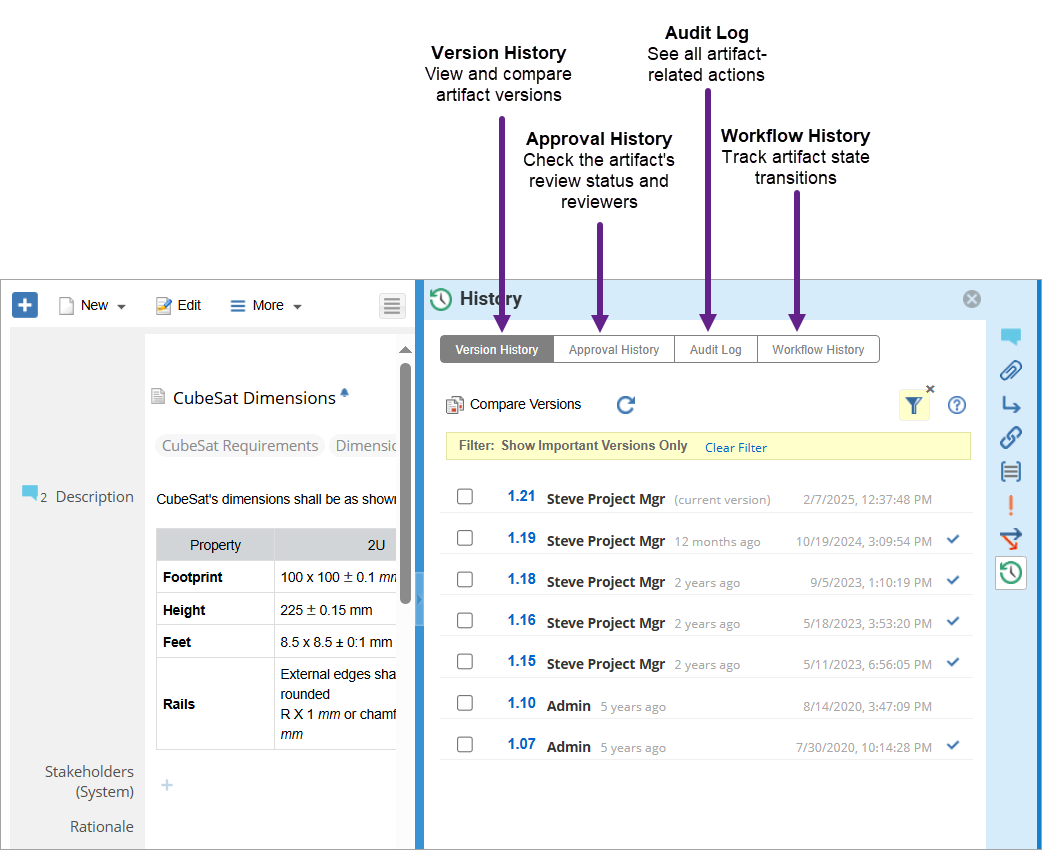Open the attachments paperclip icon
This screenshot has width=1042, height=850.
pos(1011,371)
